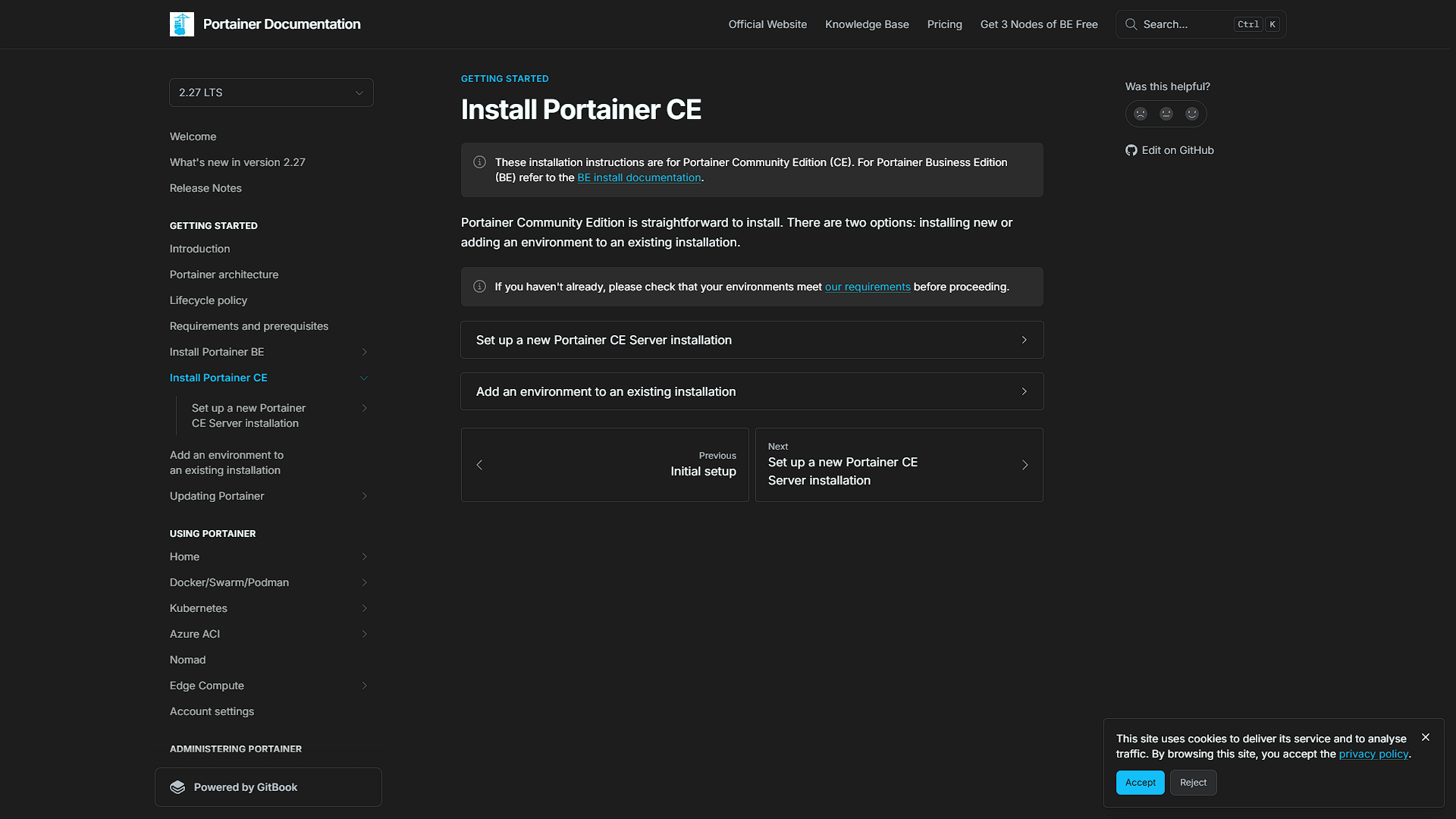This screenshot has height=819, width=1456.
Task: Open Get 3 Nodes of BE Free
Action: pyautogui.click(x=1039, y=24)
